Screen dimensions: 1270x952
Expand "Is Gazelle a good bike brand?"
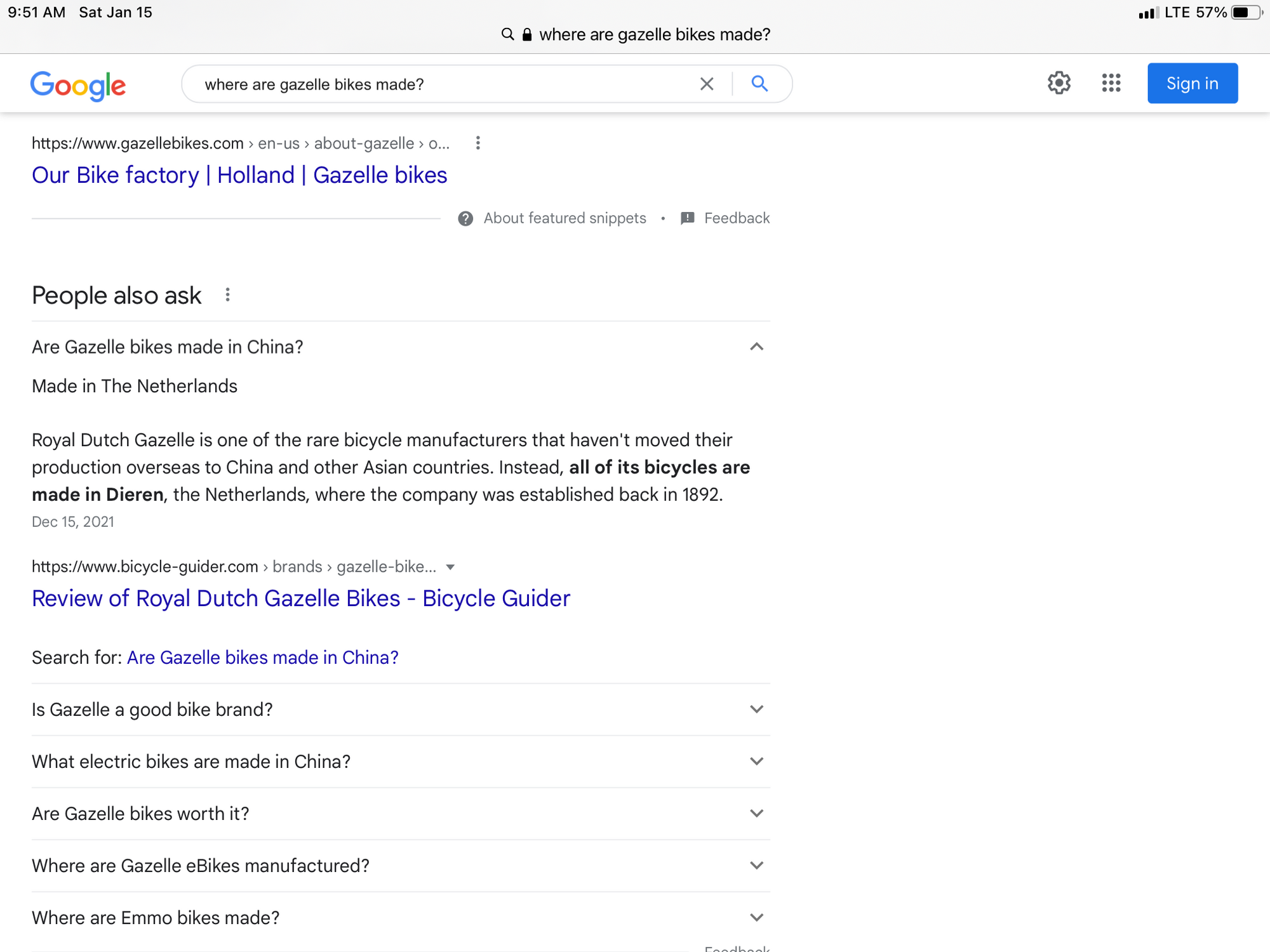click(x=756, y=710)
